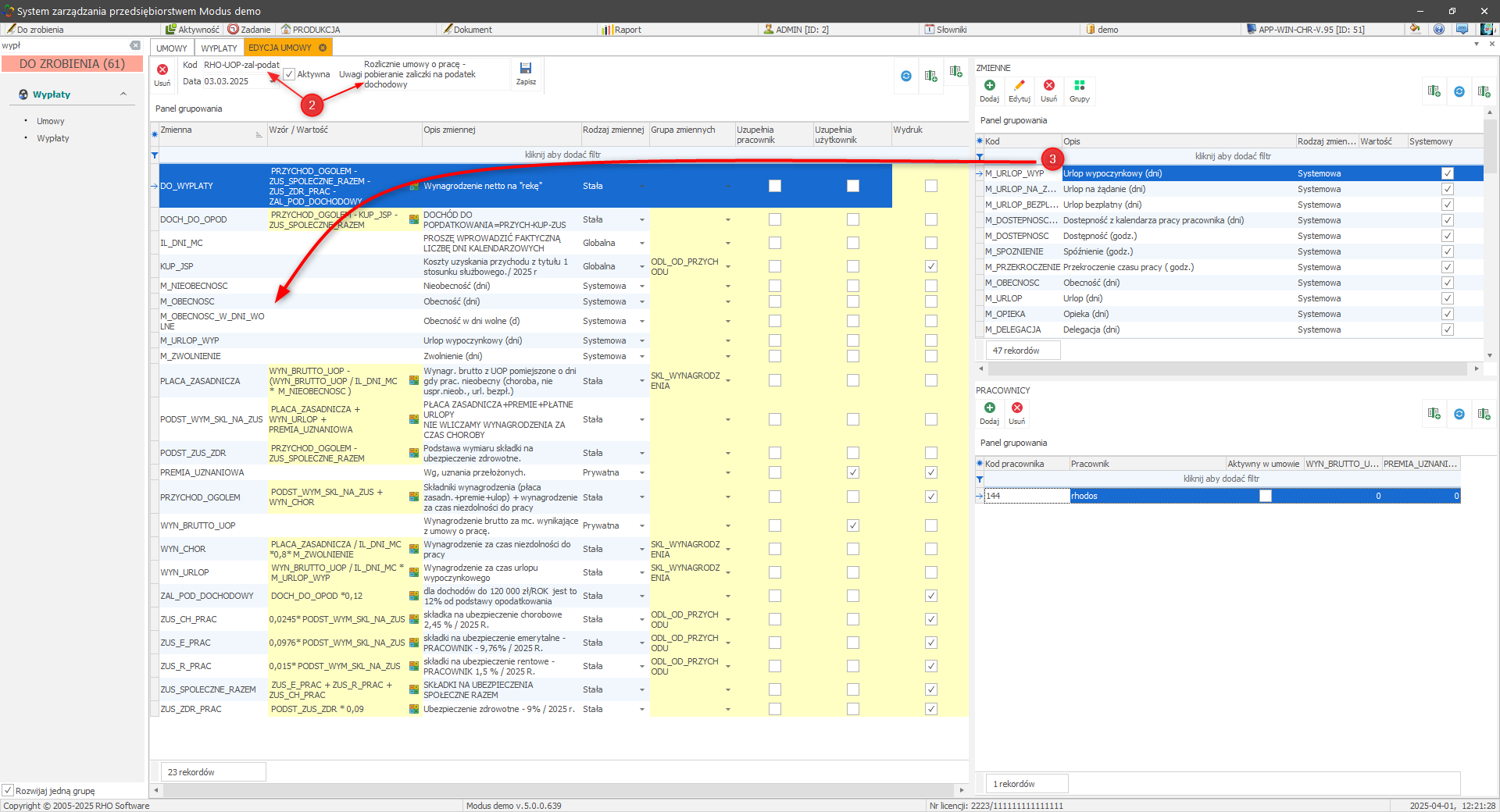1500x812 pixels.
Task: Open Rodzaj zmiennej dropdown for IL_DNI_MC
Action: [x=642, y=244]
